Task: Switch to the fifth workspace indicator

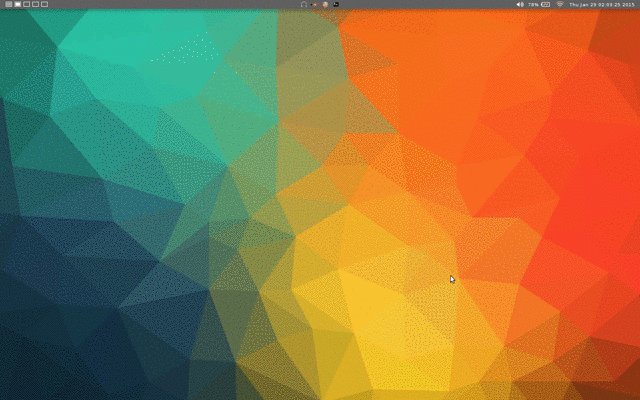Action: 44,4
